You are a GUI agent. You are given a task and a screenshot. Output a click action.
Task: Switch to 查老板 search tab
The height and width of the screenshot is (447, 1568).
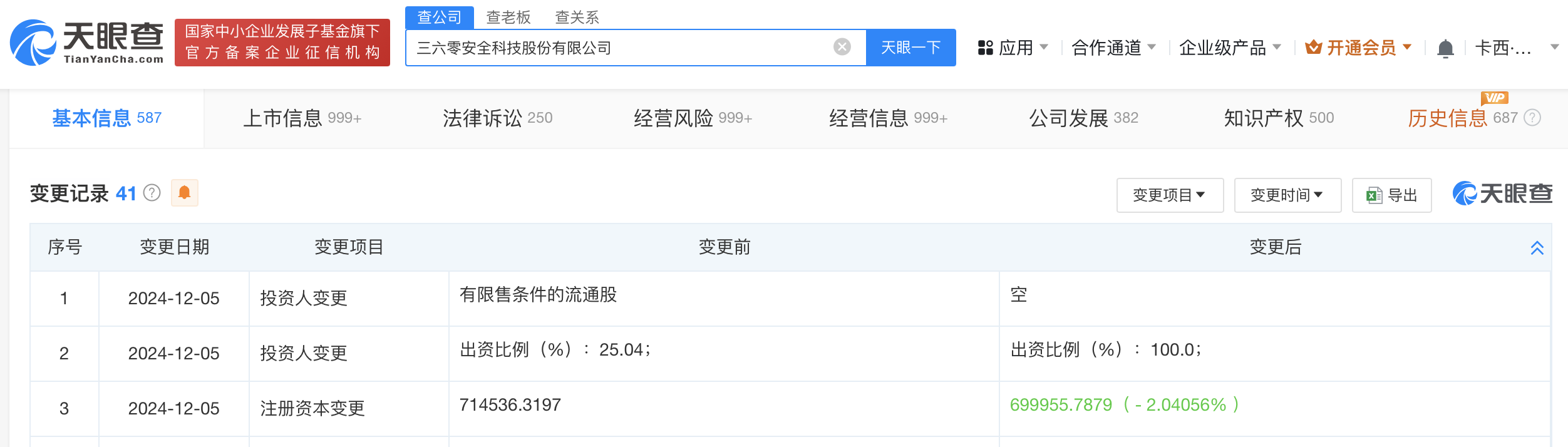click(508, 18)
